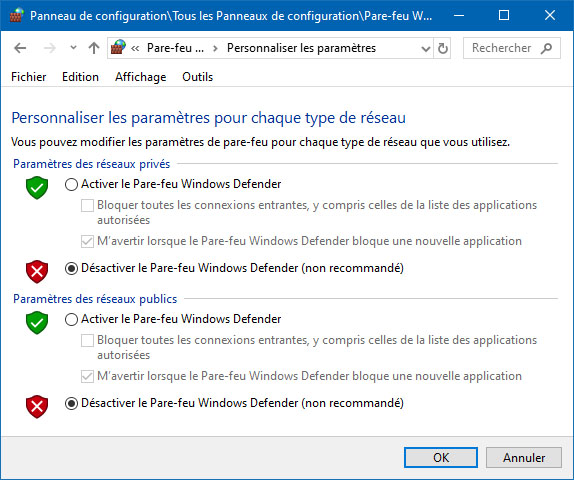Select Activer le Pare-feu for private networks
Screen dimensions: 574x480
tap(71, 184)
